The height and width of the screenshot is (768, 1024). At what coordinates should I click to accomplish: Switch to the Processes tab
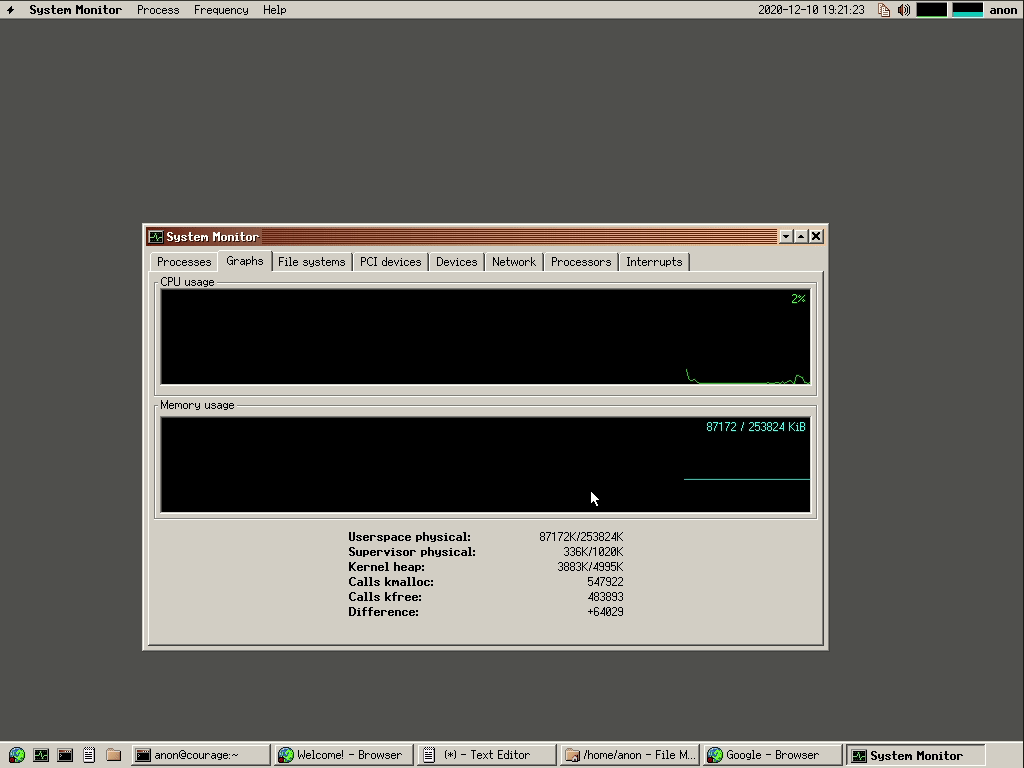(x=184, y=262)
